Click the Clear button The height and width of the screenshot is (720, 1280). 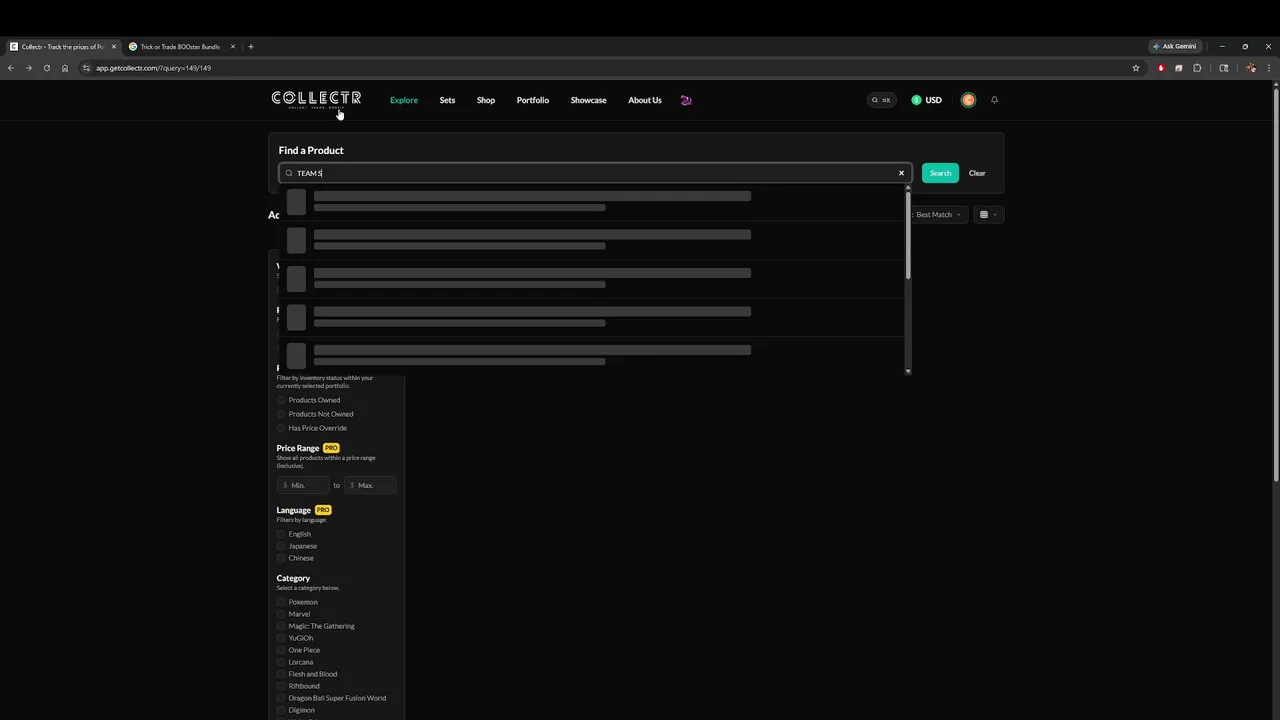[977, 173]
